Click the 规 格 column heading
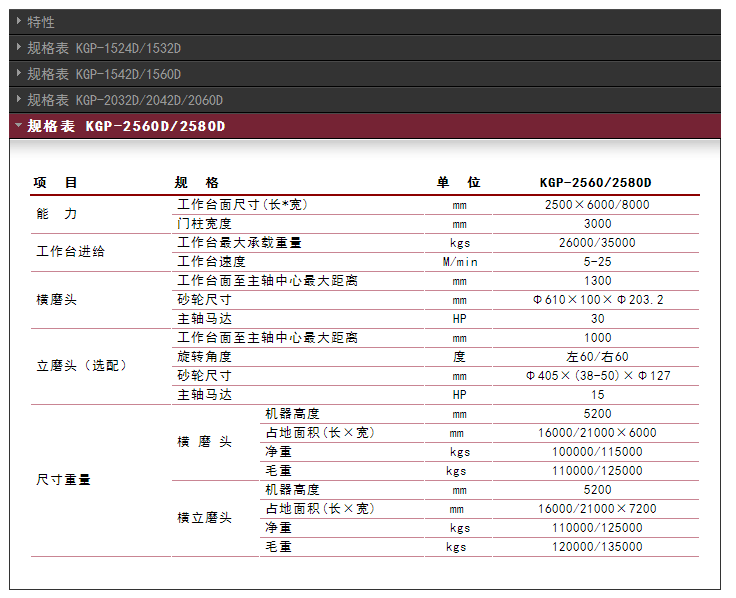The width and height of the screenshot is (736, 598). point(196,182)
